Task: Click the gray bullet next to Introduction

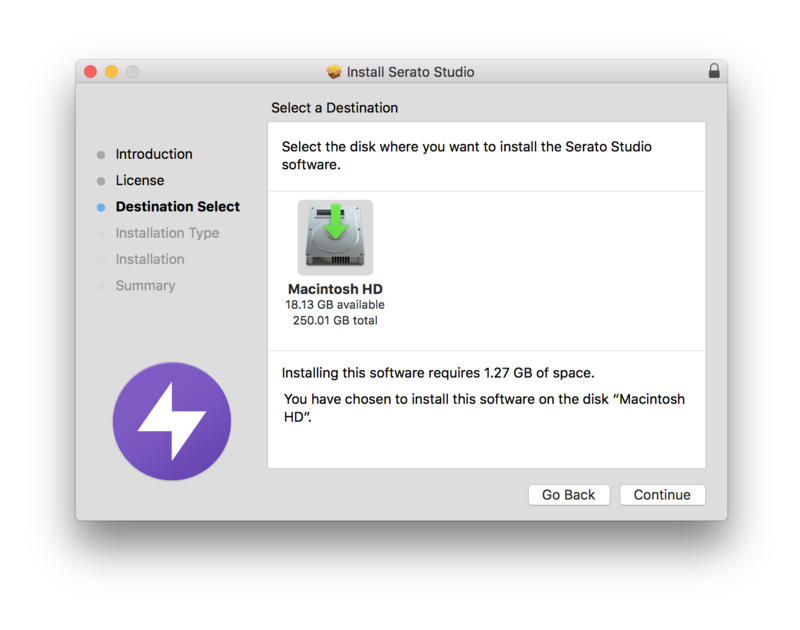Action: [x=100, y=155]
